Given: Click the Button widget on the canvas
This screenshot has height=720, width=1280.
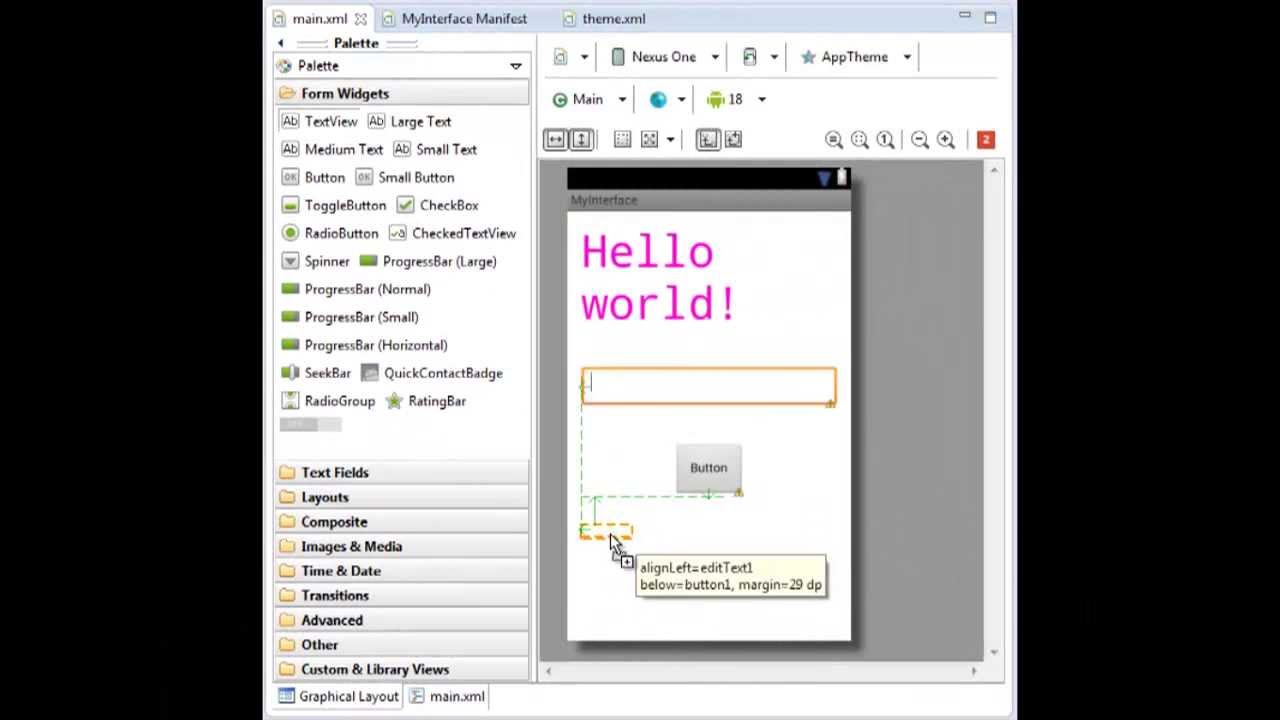Looking at the screenshot, I should pyautogui.click(x=708, y=468).
